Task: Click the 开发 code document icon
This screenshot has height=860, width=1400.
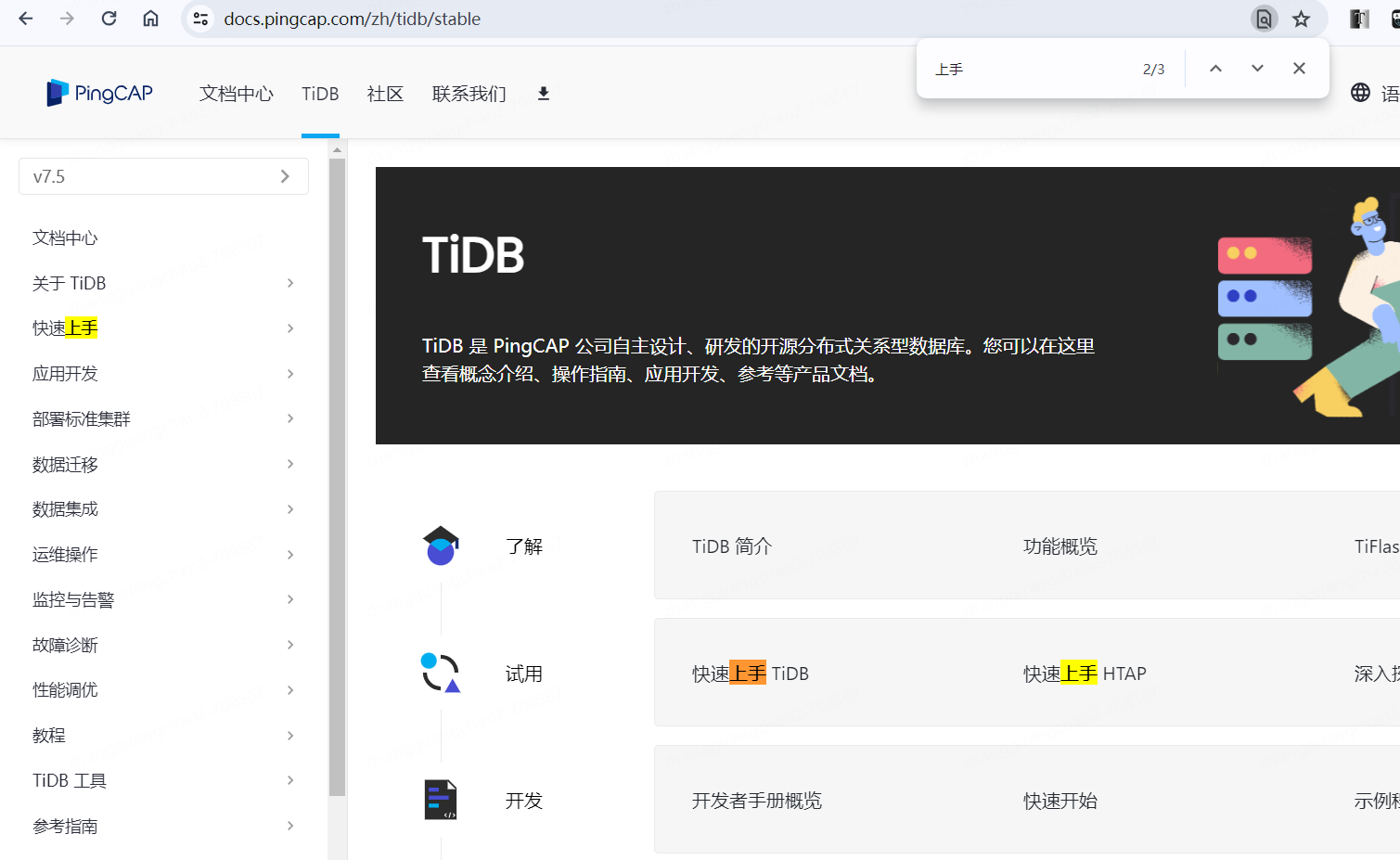Action: point(441,800)
